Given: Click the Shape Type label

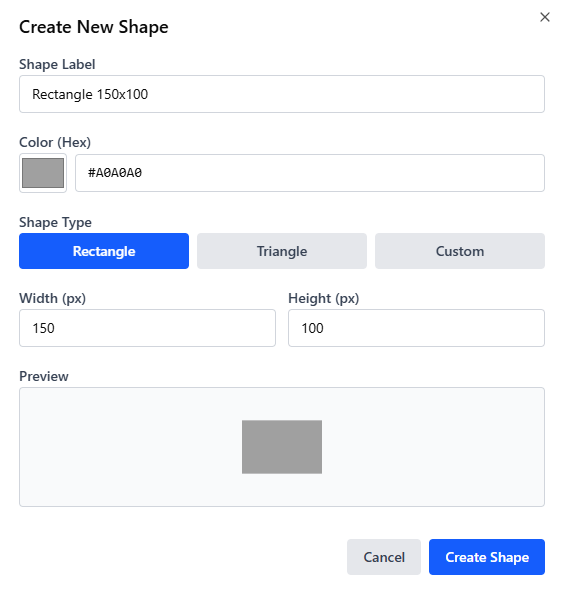Looking at the screenshot, I should point(55,222).
